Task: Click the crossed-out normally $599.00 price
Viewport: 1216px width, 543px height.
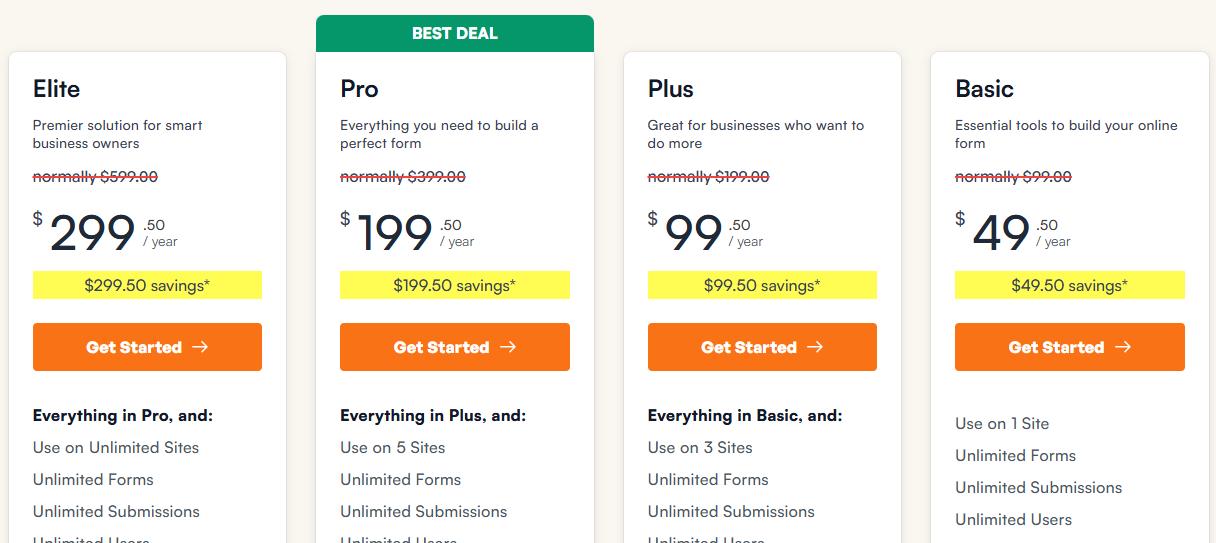Action: 96,177
